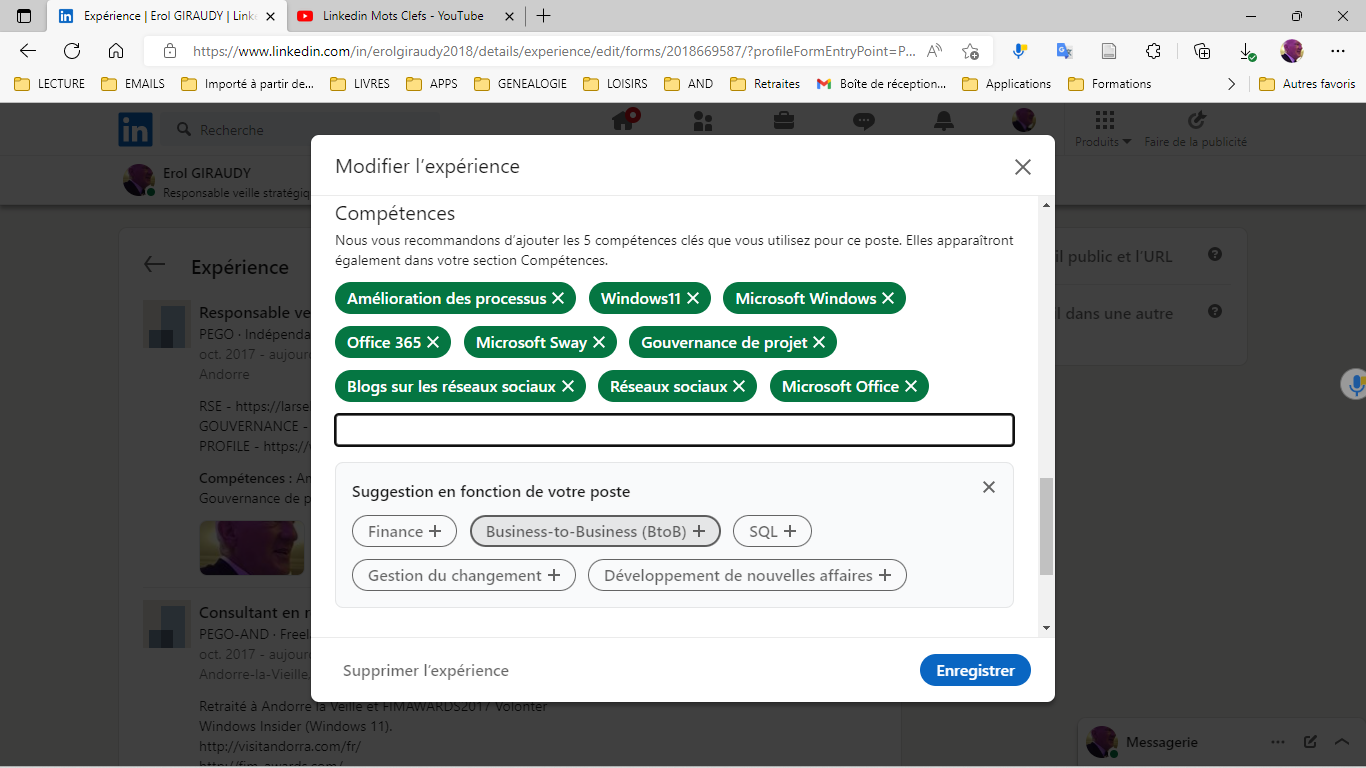Click the Enregistrer button
Screen dimensions: 1366x768
(975, 670)
